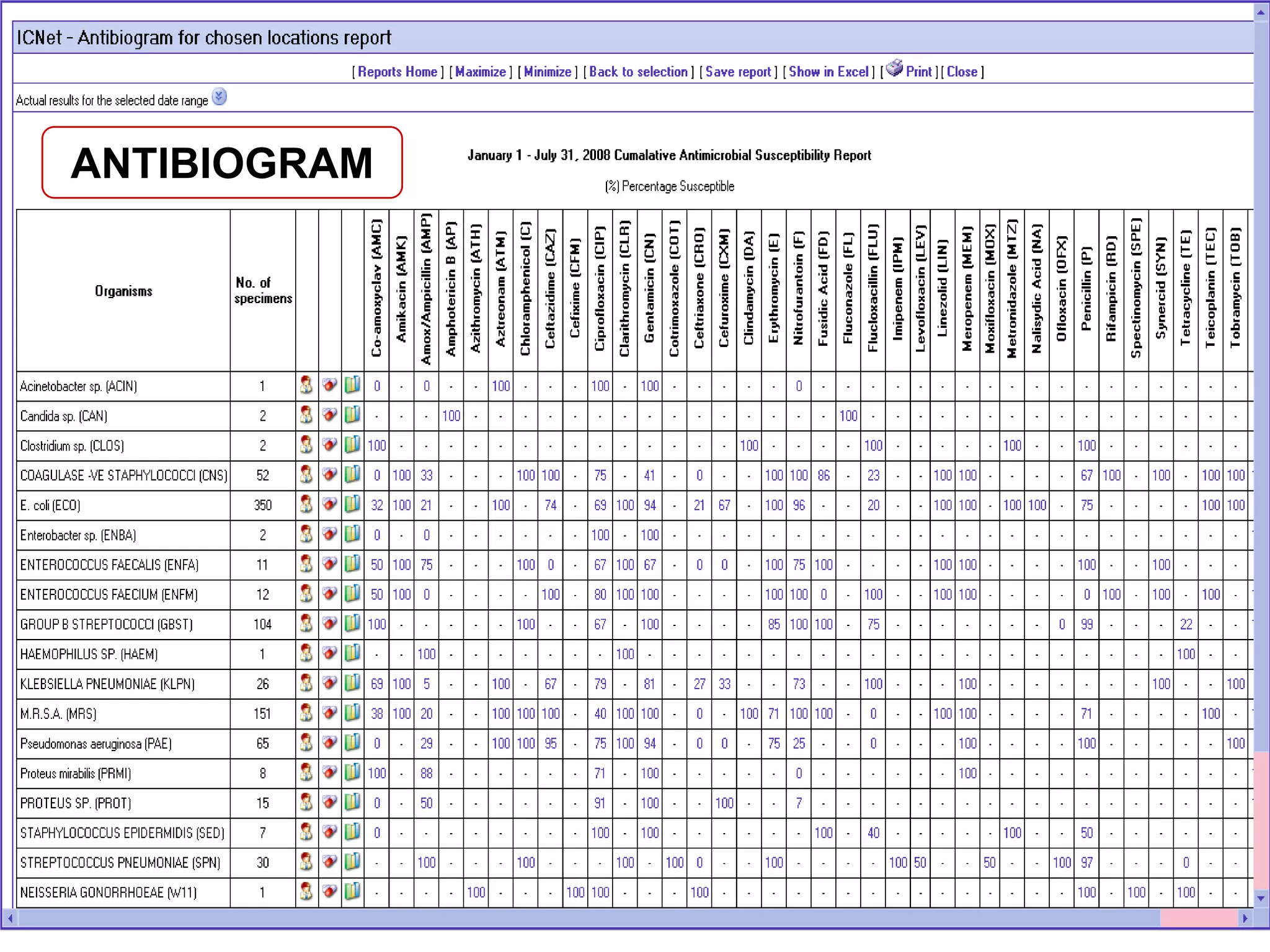The image size is (1270, 952).
Task: Click Show in Excel link
Action: [828, 72]
